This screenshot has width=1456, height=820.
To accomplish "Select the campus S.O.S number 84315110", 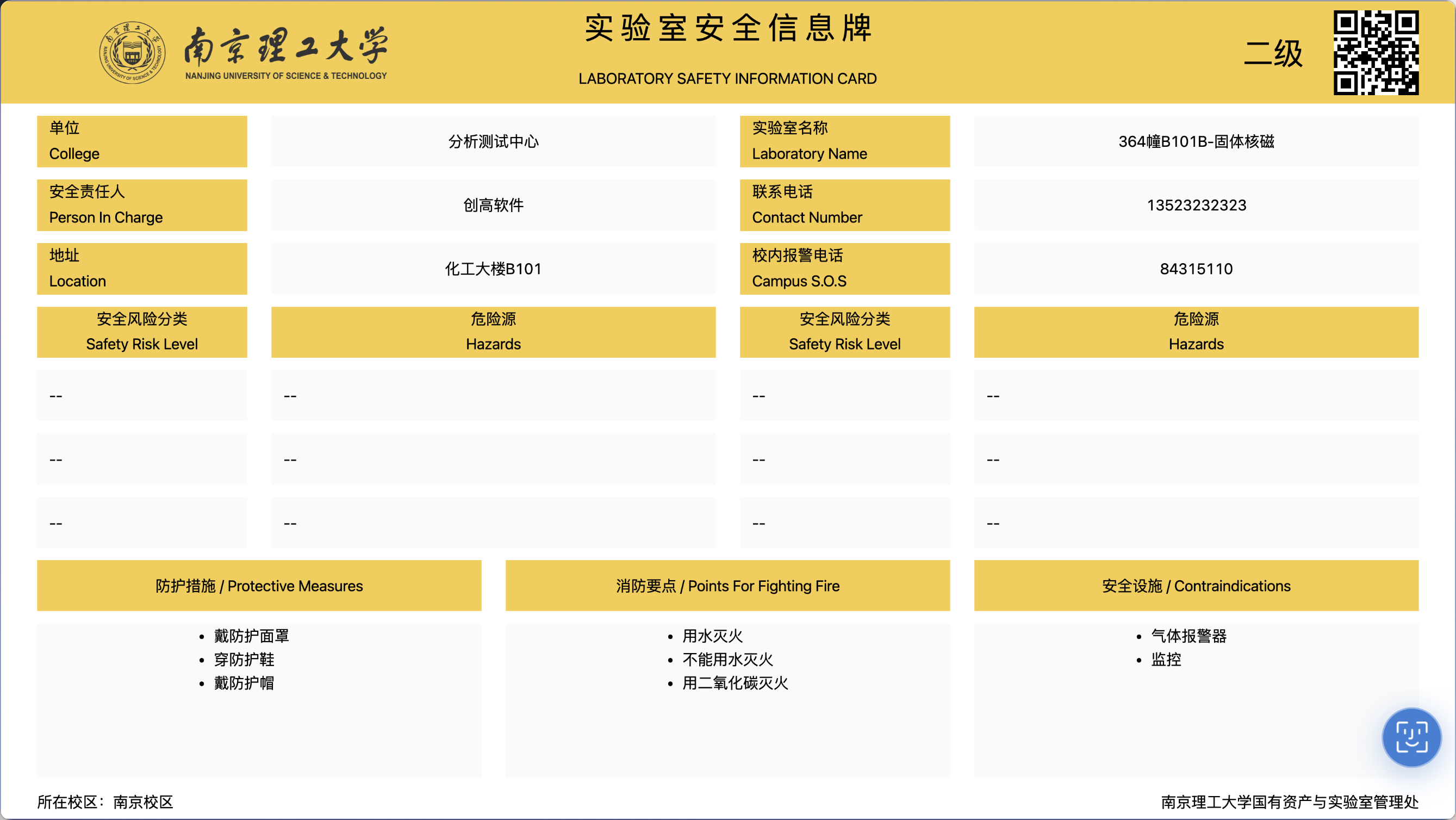I will [1196, 269].
